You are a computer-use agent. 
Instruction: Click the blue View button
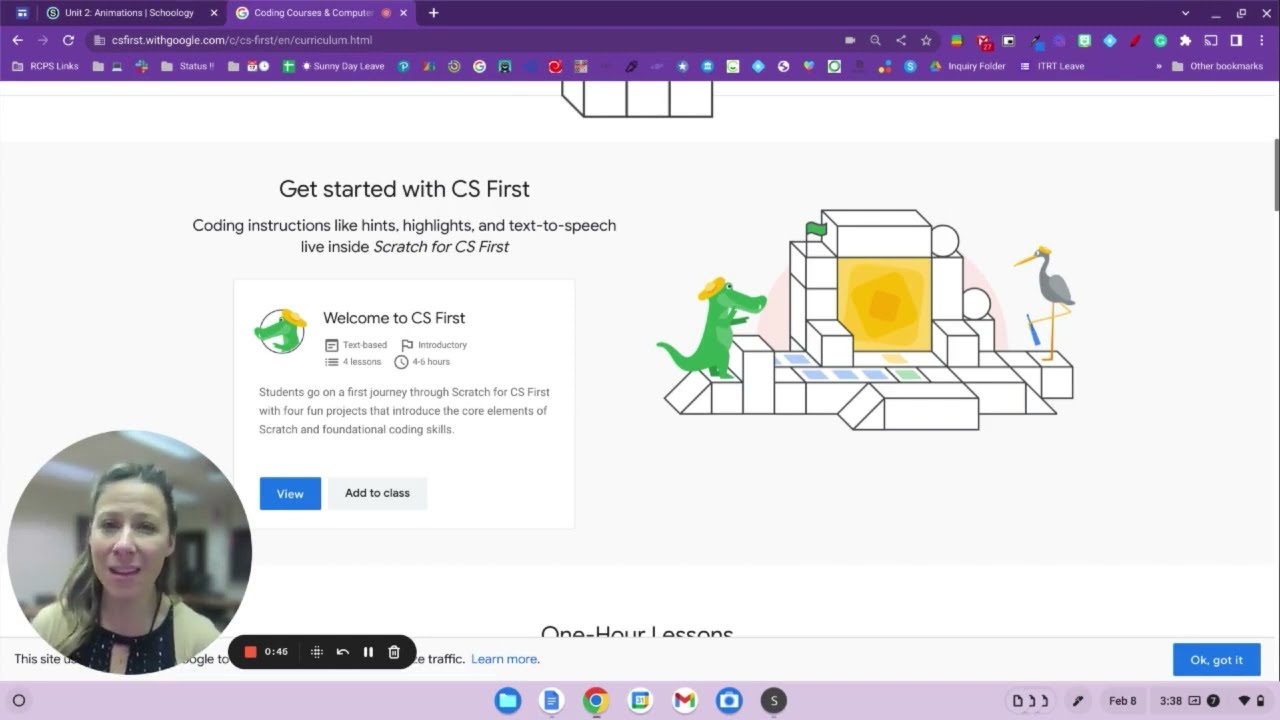290,493
